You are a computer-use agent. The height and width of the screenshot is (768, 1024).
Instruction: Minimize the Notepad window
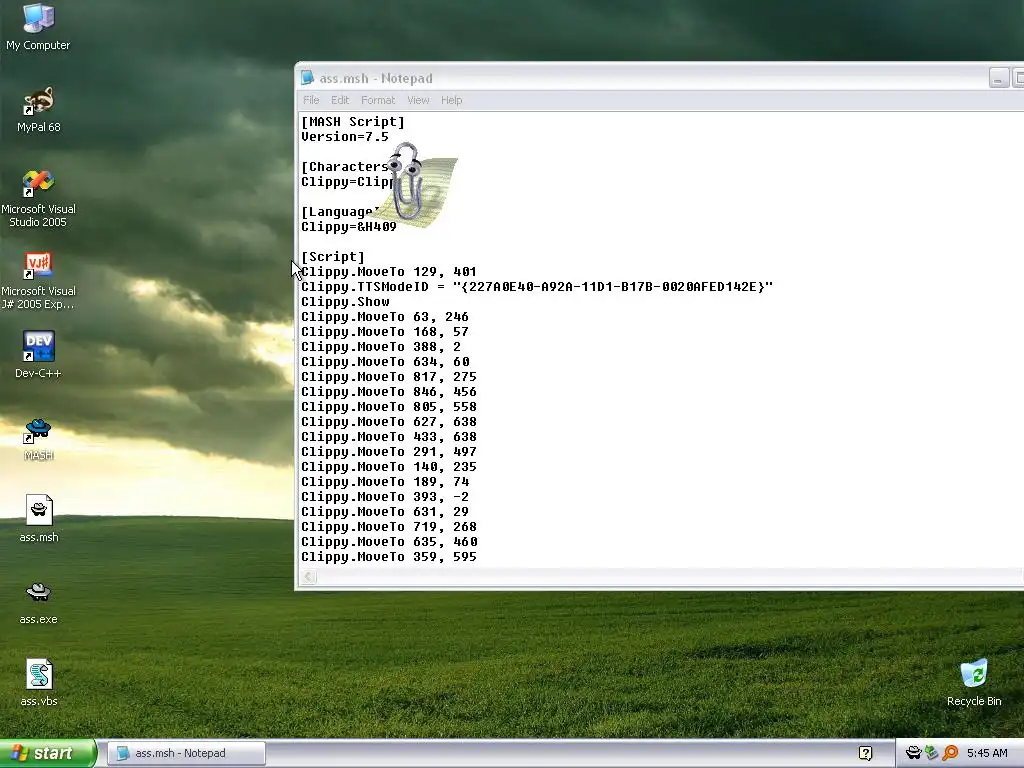coord(998,78)
